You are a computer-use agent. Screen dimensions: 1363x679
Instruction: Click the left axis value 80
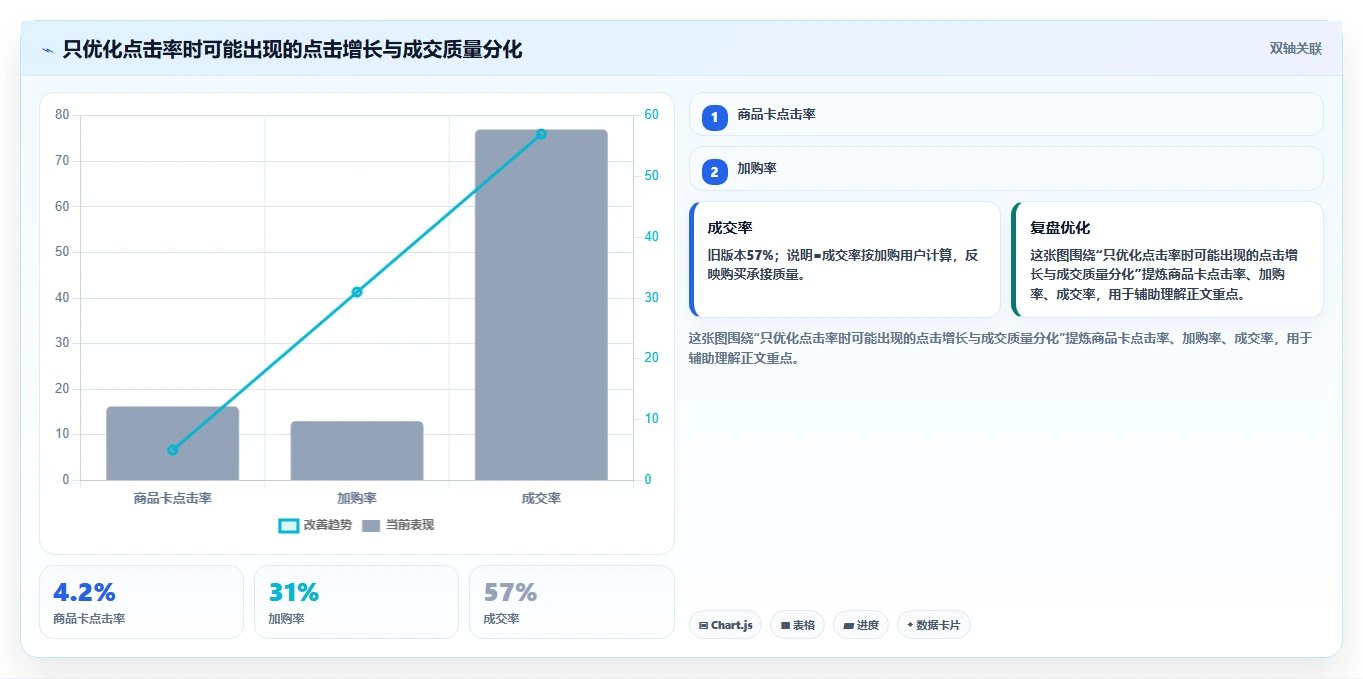[x=62, y=115]
